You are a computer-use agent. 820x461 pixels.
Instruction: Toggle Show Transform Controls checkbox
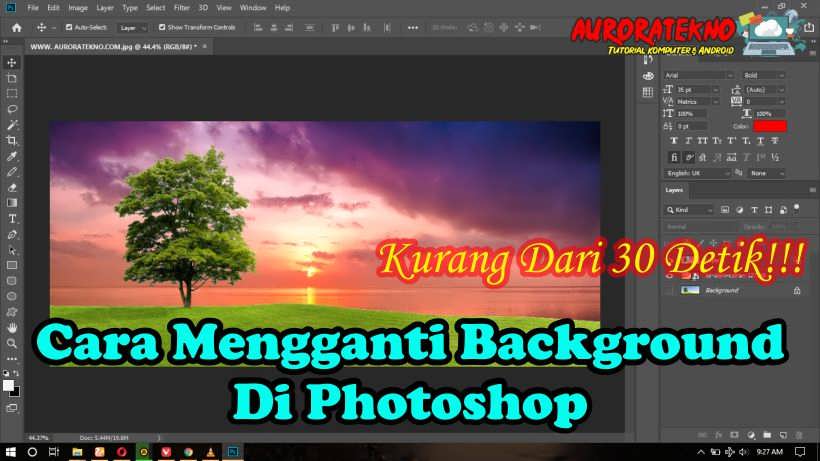[162, 27]
